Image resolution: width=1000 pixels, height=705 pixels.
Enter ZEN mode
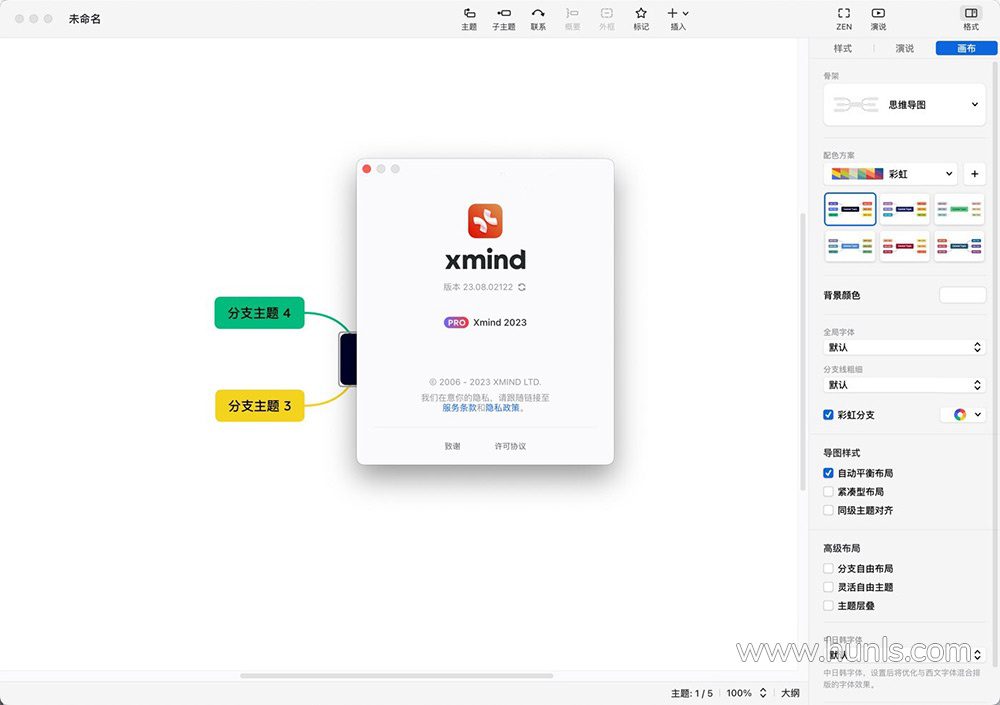click(844, 19)
